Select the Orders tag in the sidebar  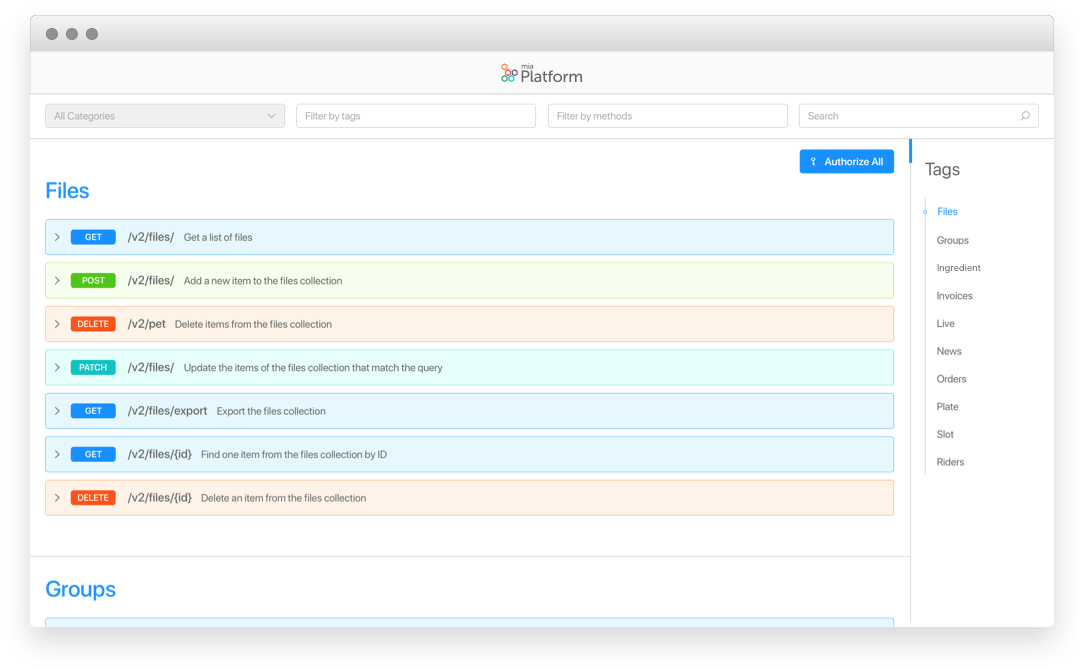[x=951, y=379]
